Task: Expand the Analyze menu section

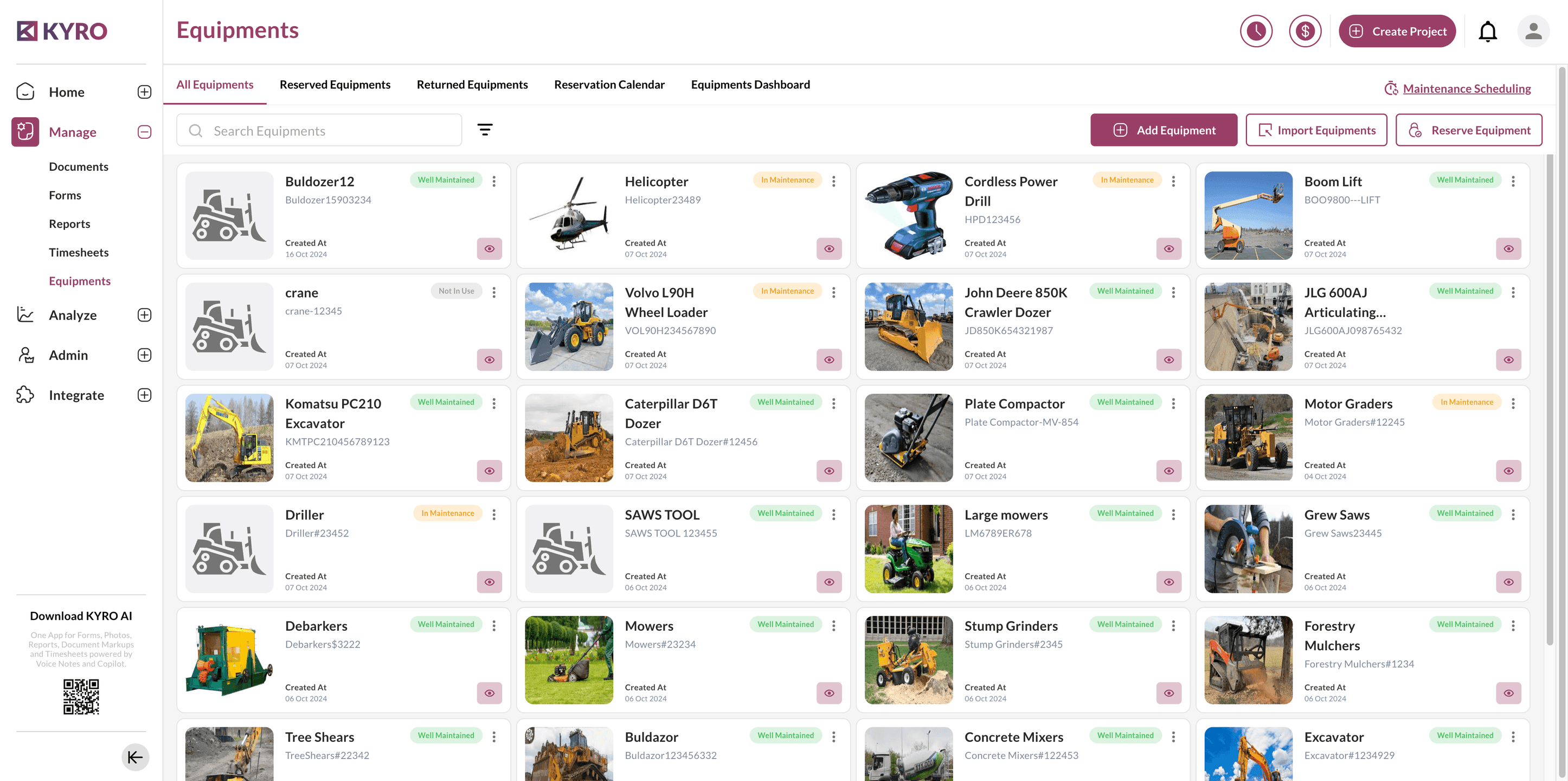Action: (x=144, y=315)
